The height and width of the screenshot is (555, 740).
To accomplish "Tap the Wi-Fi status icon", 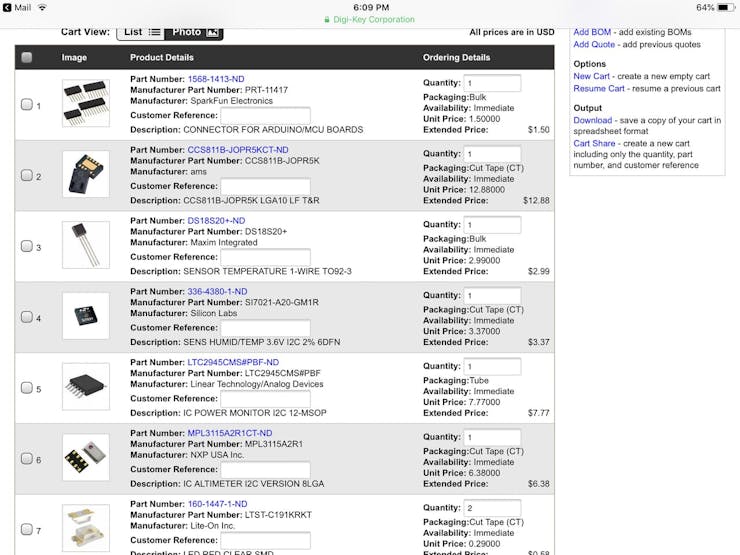I will point(42,8).
